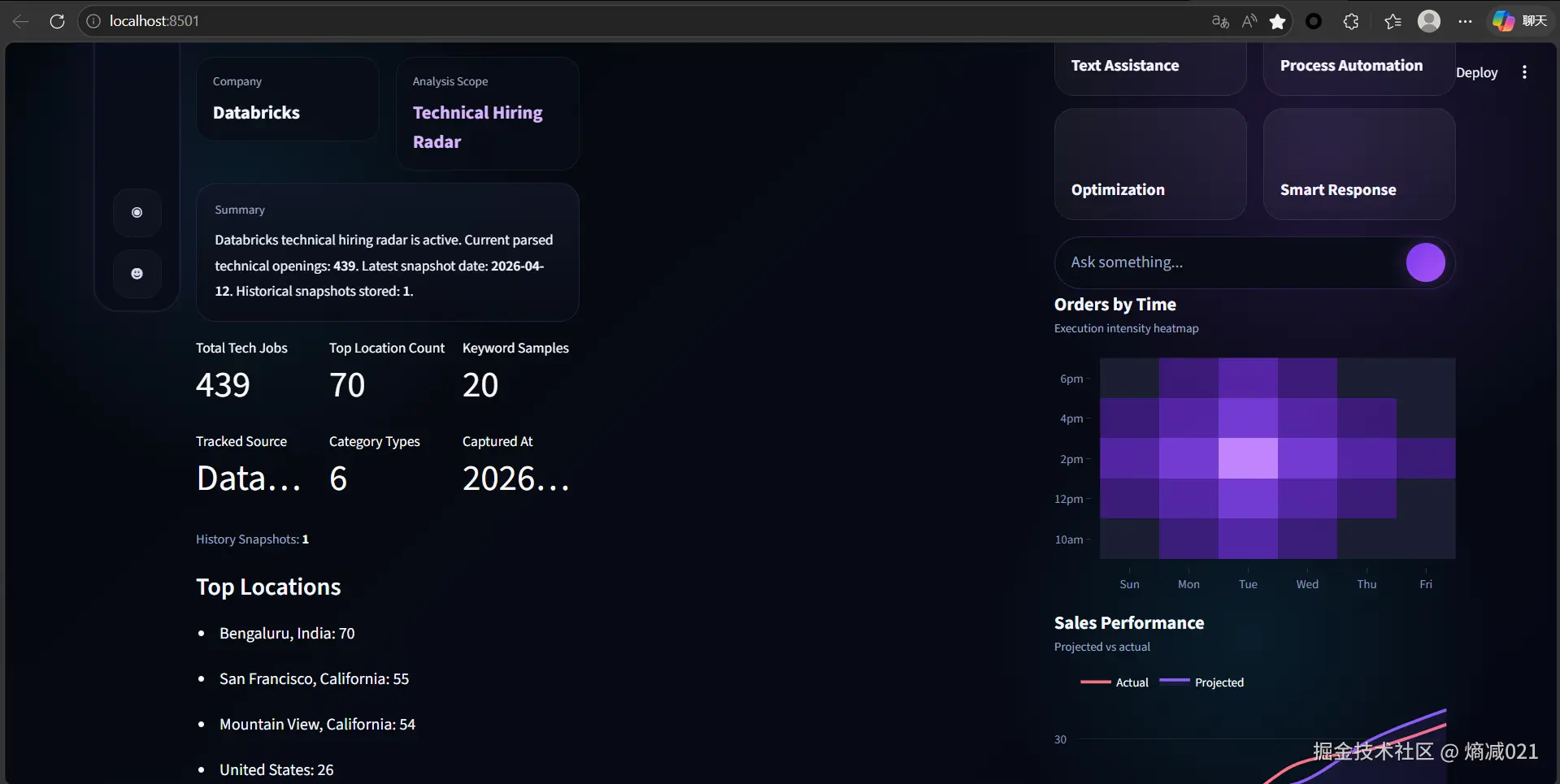Click the Summary paragraph text
The image size is (1560, 784).
point(384,266)
